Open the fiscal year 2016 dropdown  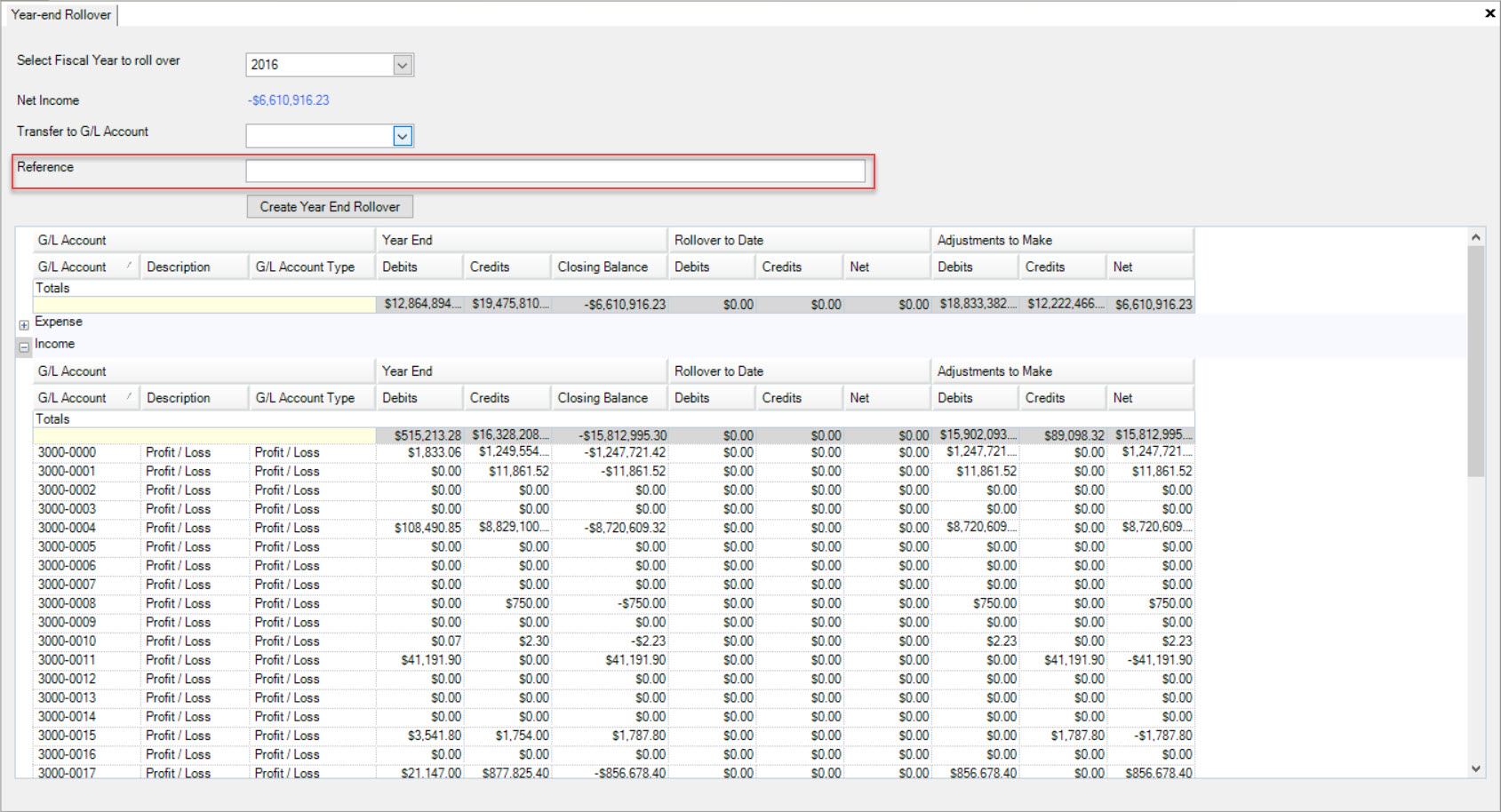(x=403, y=65)
